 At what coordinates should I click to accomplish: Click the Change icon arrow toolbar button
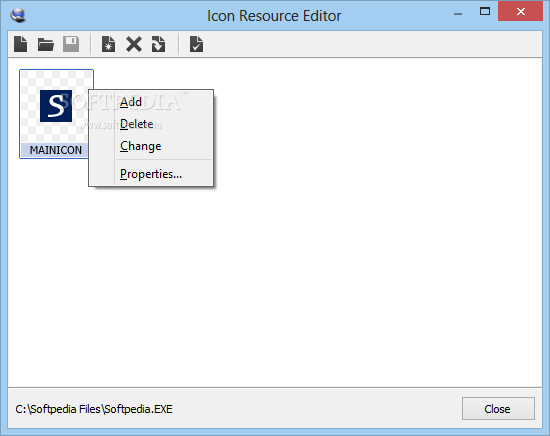pos(159,44)
